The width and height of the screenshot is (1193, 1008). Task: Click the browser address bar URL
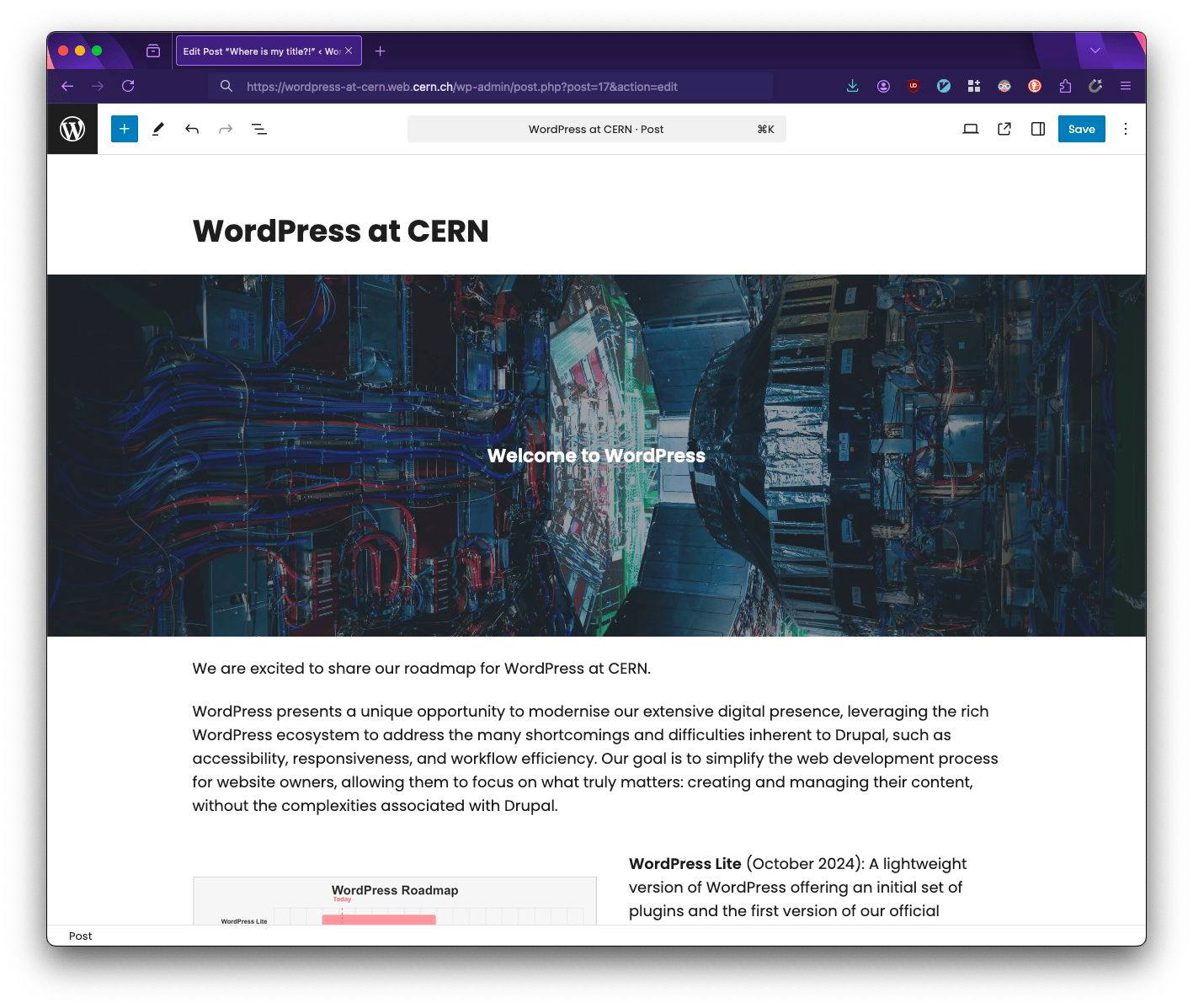click(x=461, y=86)
